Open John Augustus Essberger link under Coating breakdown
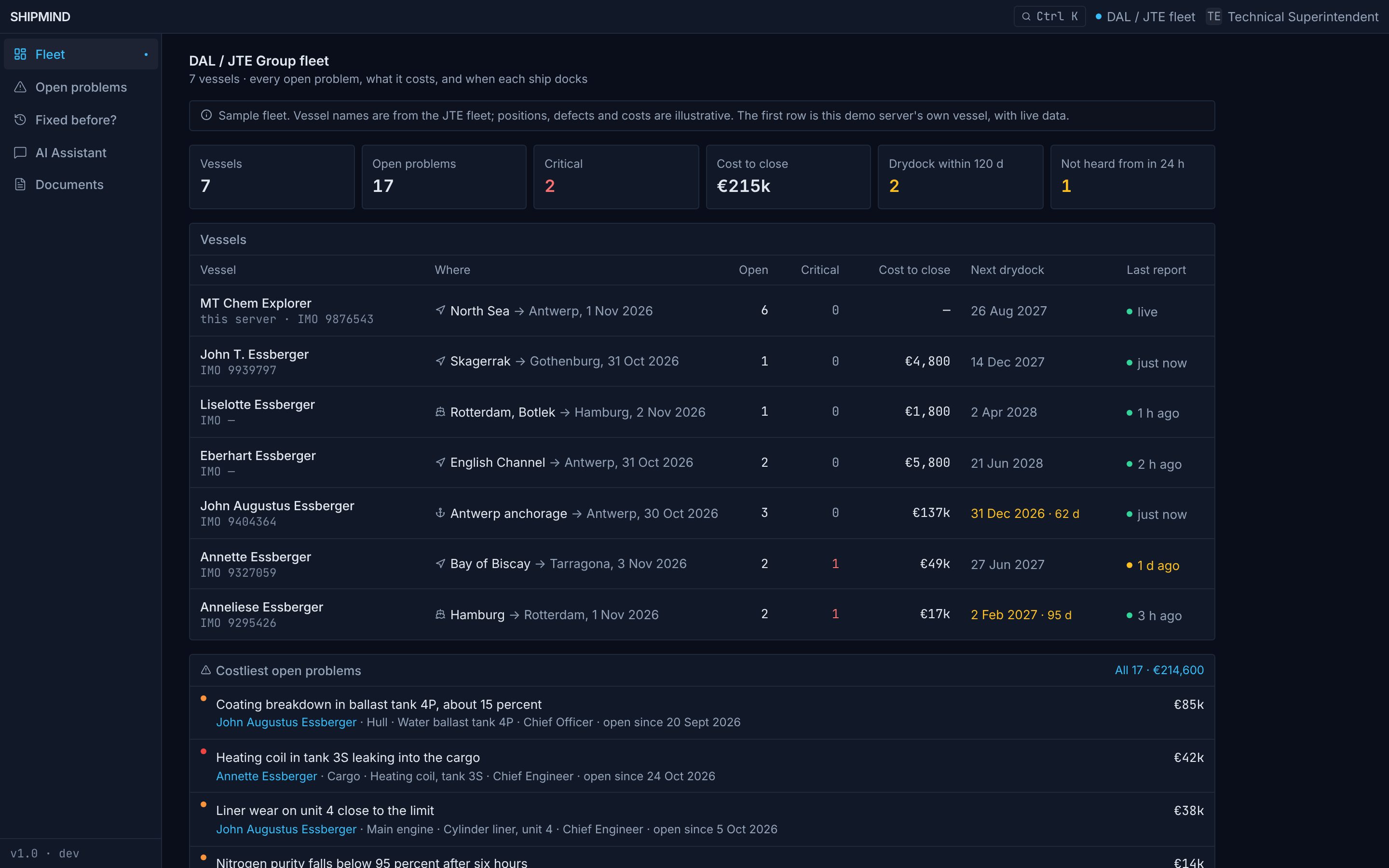Image resolution: width=1389 pixels, height=868 pixels. [x=286, y=722]
